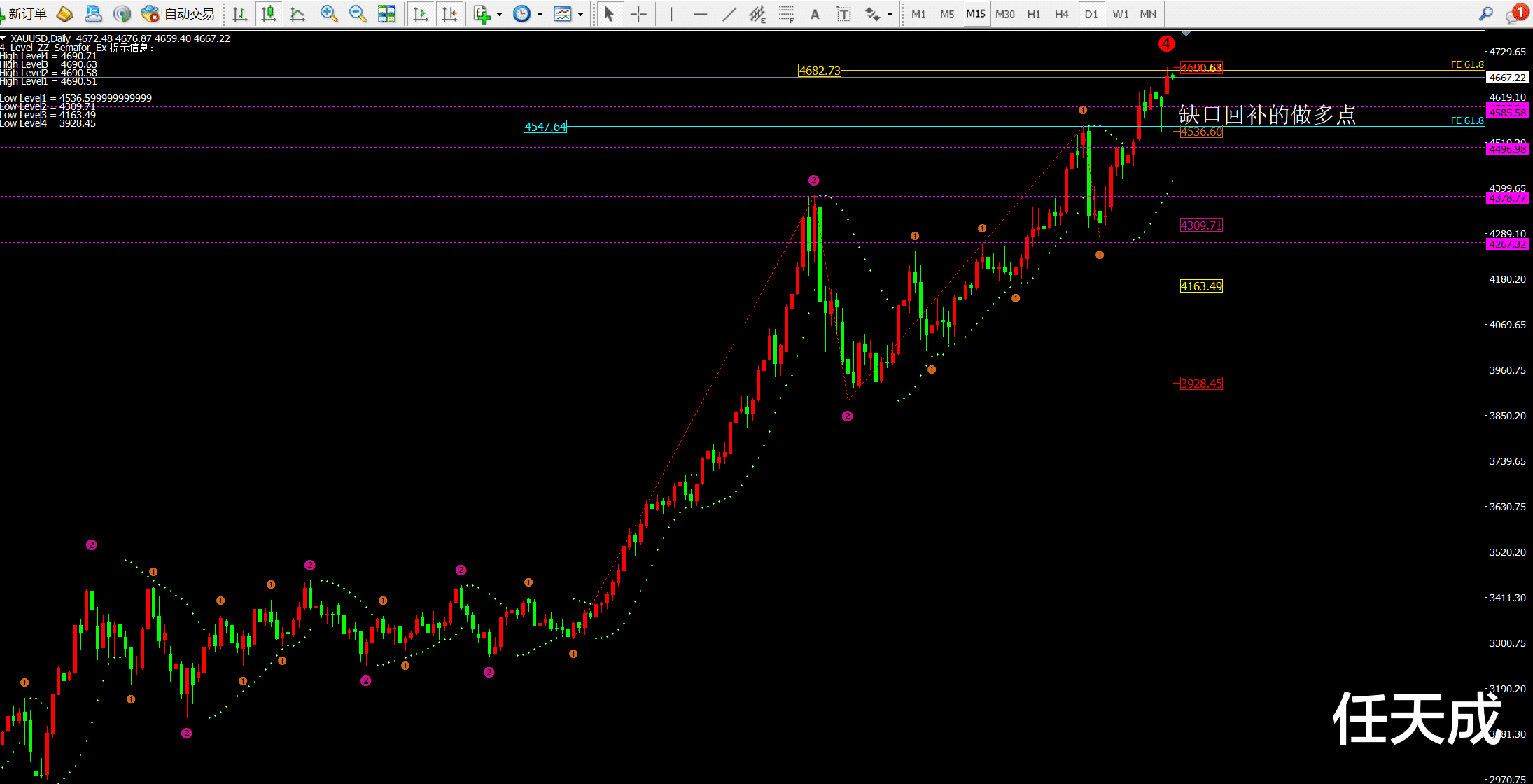Expand the periodicity clock dropdown arrow
This screenshot has height=784, width=1533.
click(x=540, y=14)
